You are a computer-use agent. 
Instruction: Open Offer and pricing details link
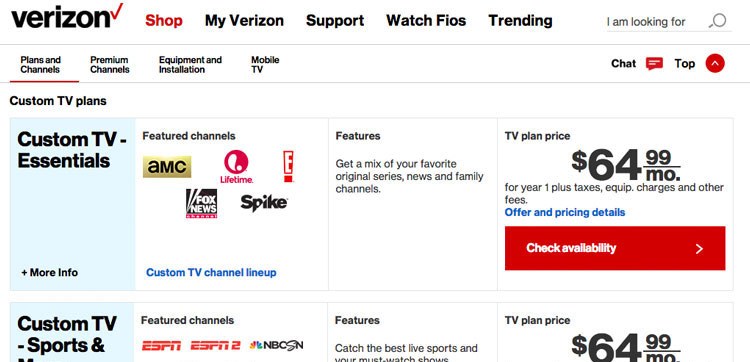(565, 212)
